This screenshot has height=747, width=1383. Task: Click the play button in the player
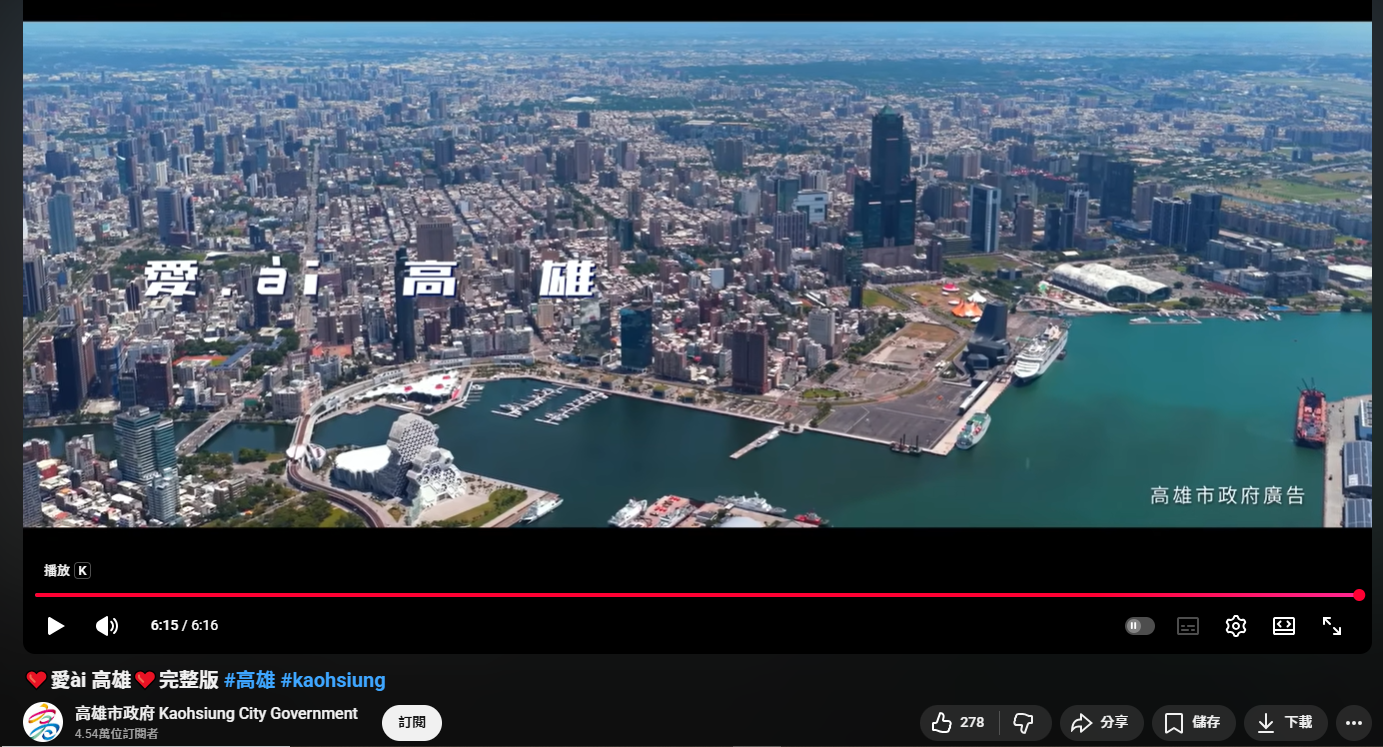pyautogui.click(x=56, y=626)
